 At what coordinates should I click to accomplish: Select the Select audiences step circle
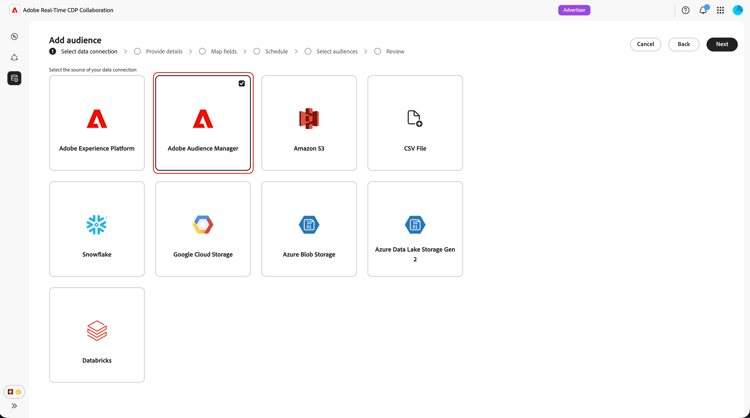[x=308, y=51]
